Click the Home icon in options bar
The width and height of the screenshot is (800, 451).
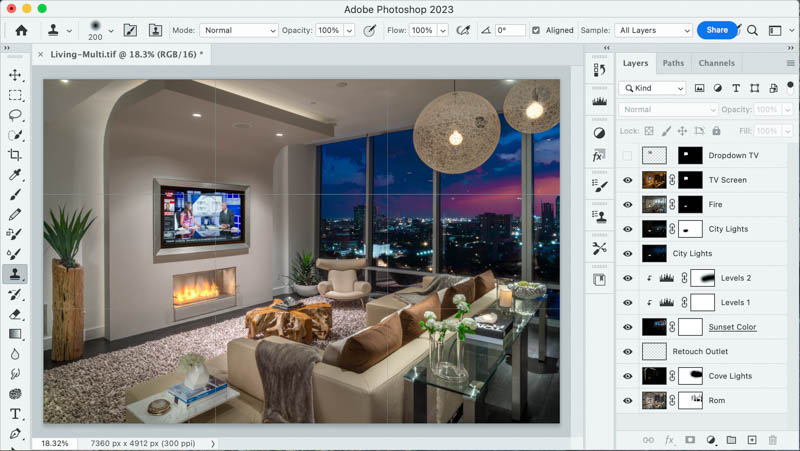[21, 30]
